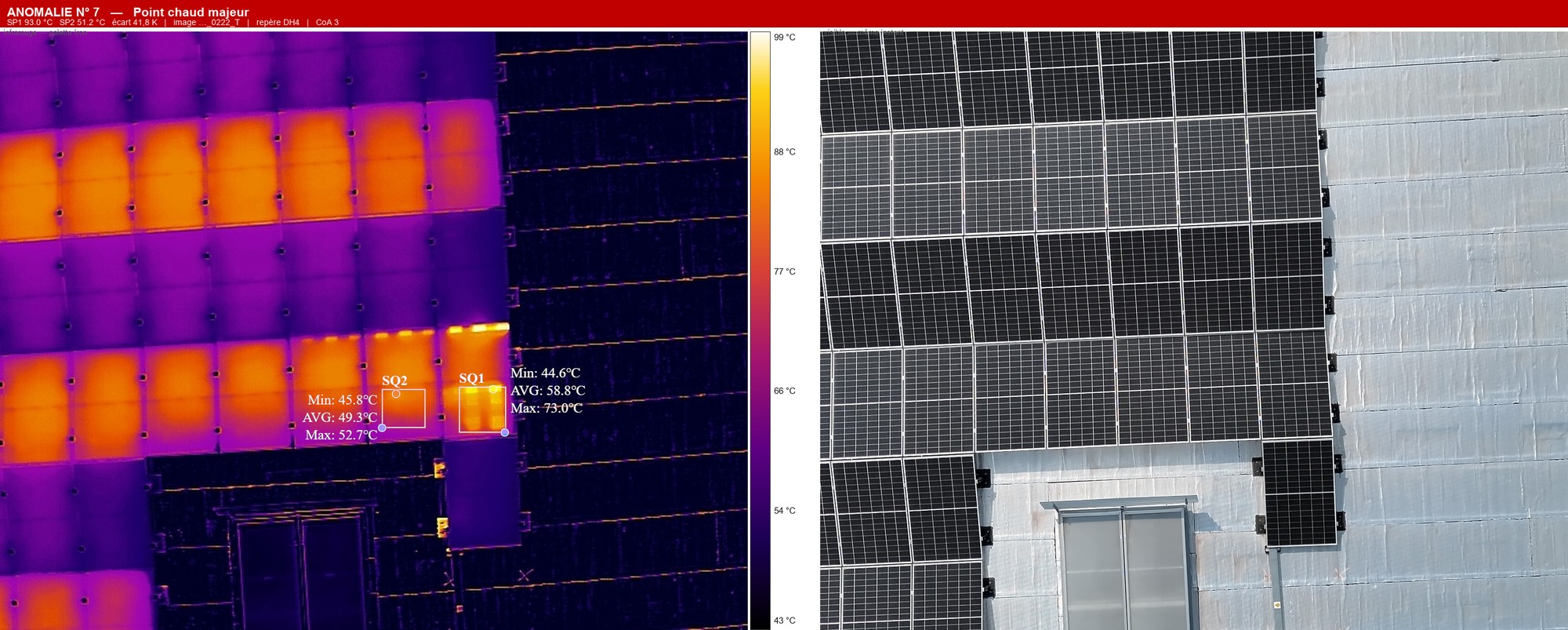1568x630 pixels.
Task: Click the "77 °C" scale label
Action: point(784,272)
